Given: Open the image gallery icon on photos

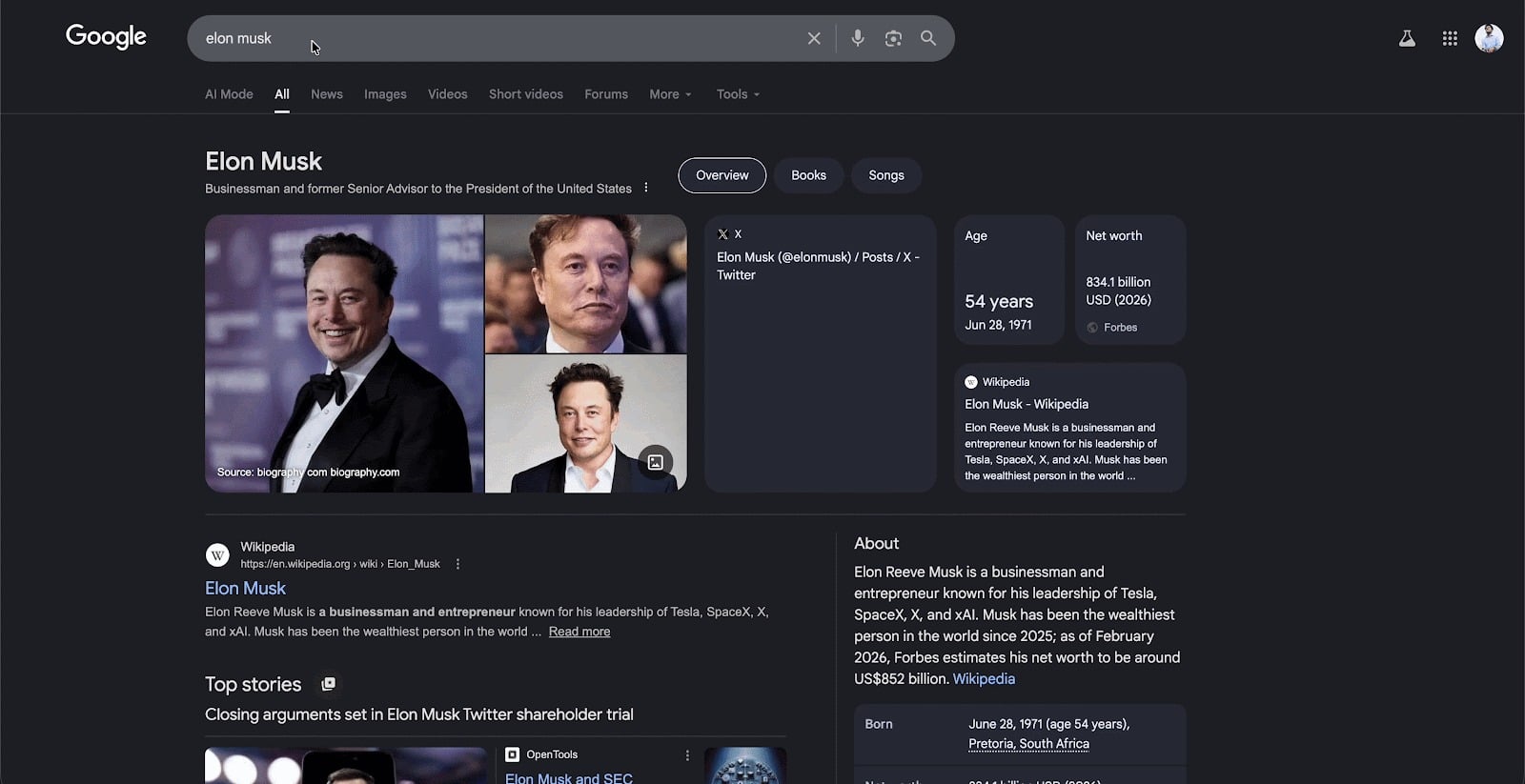Looking at the screenshot, I should coord(656,462).
